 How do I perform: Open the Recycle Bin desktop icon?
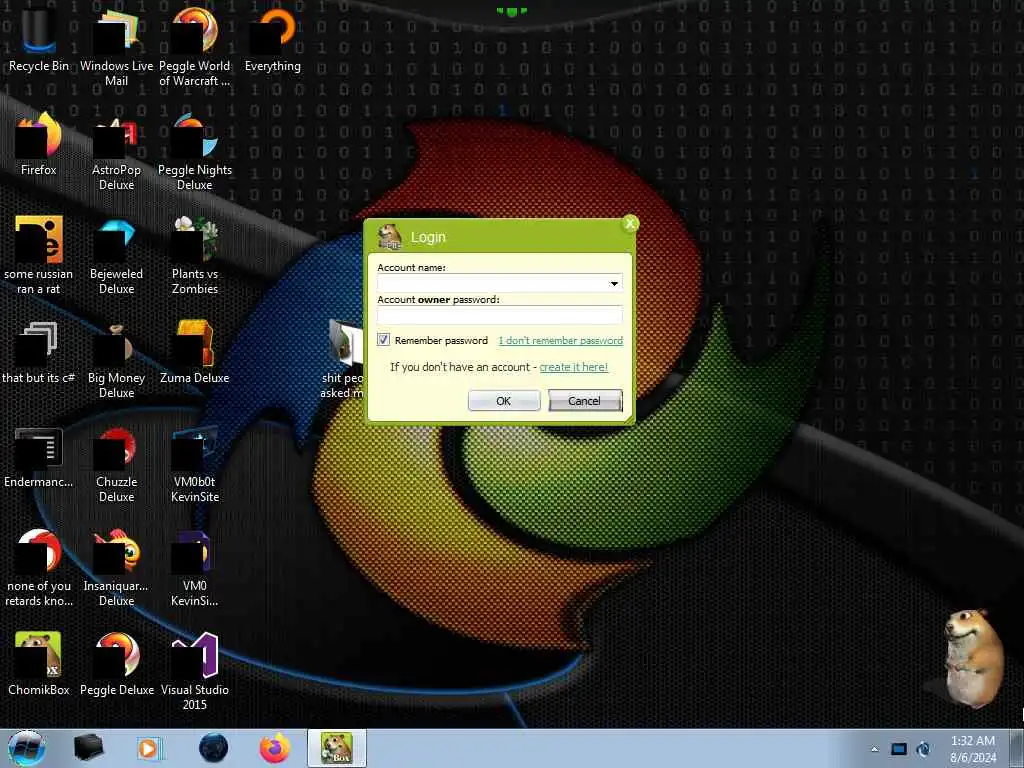tap(39, 39)
